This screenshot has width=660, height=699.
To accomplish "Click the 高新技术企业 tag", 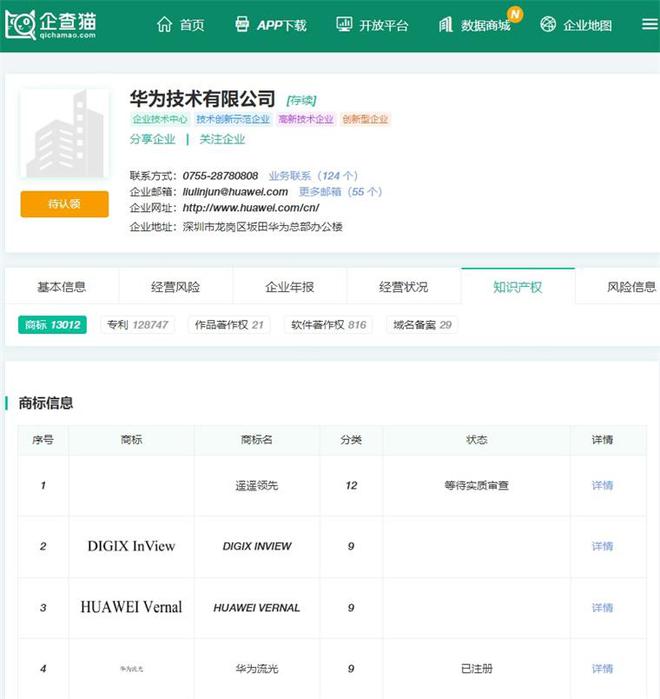I will point(306,119).
